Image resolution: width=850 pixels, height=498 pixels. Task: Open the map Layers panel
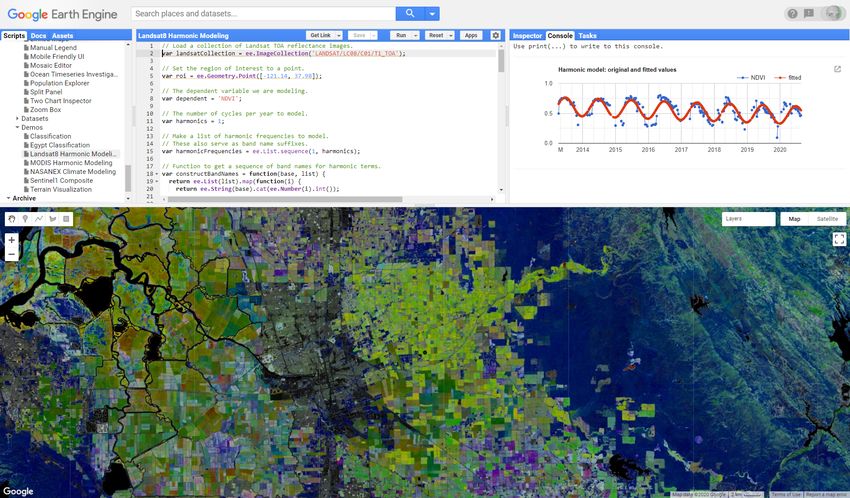pos(749,219)
